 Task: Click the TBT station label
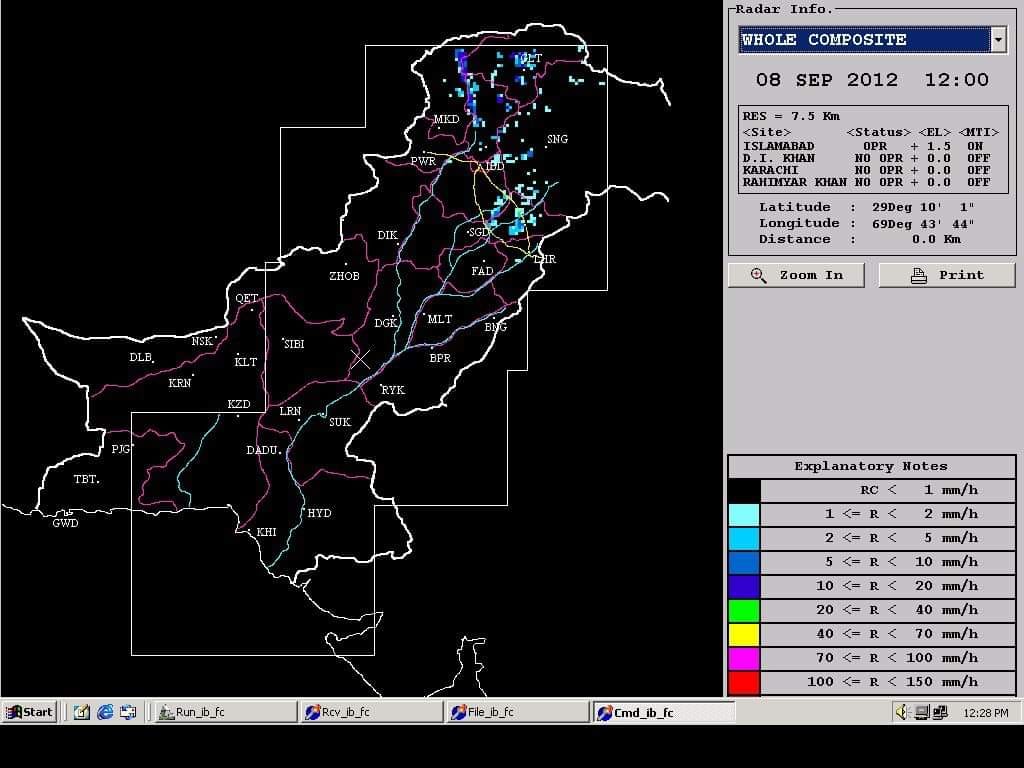86,479
